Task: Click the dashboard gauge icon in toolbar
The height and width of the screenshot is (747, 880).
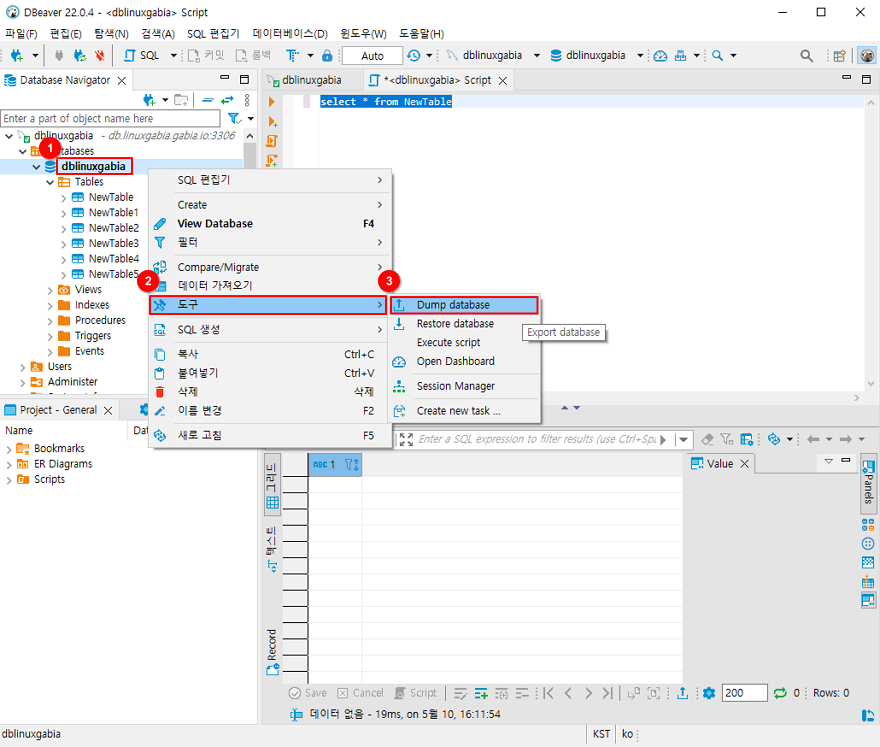Action: (x=661, y=56)
